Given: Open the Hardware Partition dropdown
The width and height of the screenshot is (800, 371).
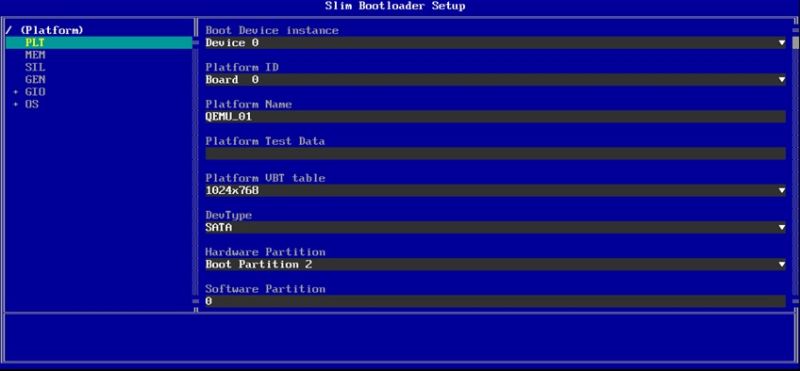Looking at the screenshot, I should click(x=495, y=264).
